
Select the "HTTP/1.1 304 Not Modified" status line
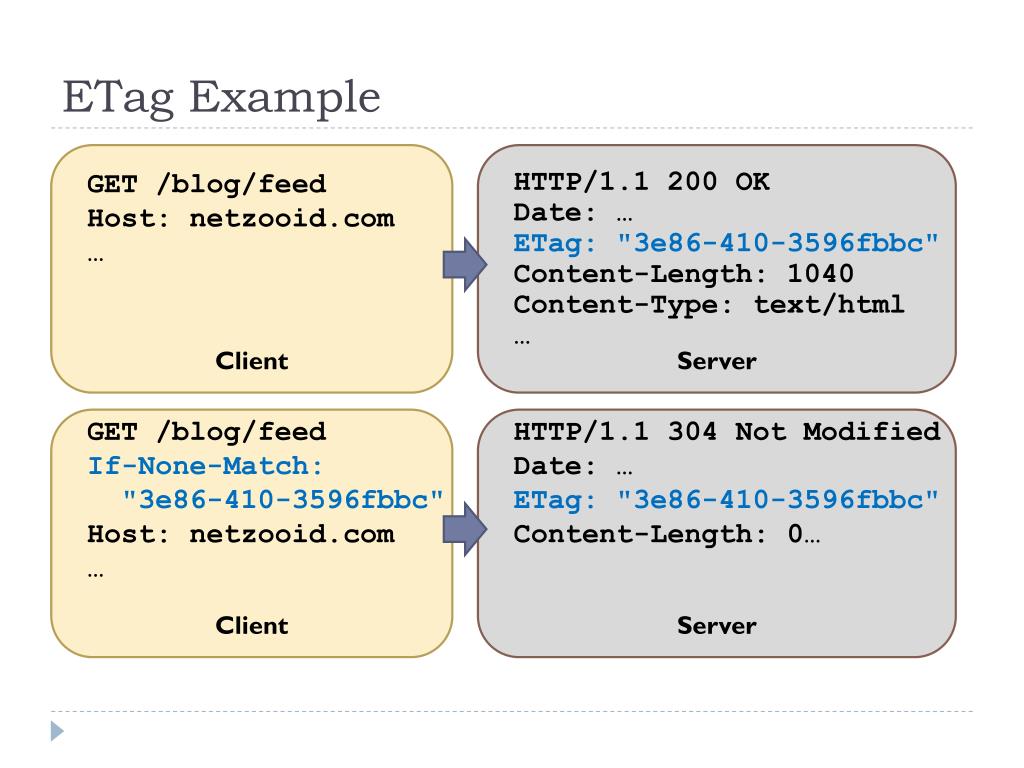click(x=727, y=432)
